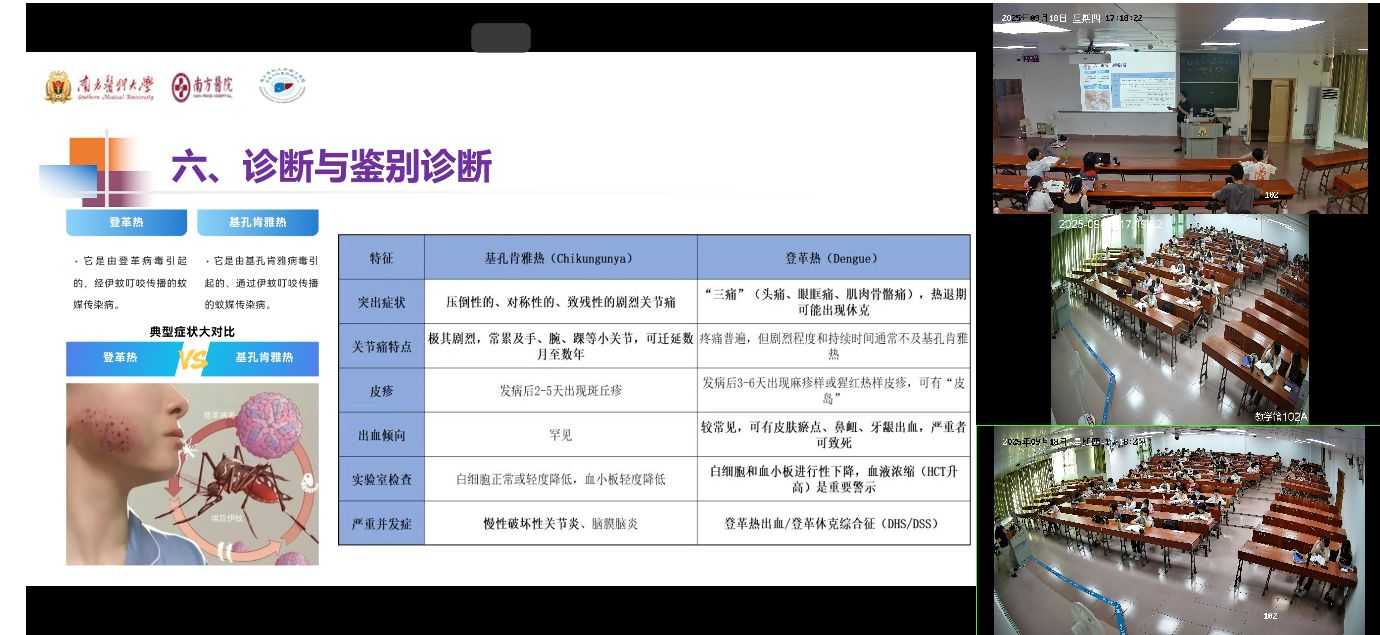Click the 严重并发症 row header cell
The height and width of the screenshot is (635, 1380).
point(381,523)
